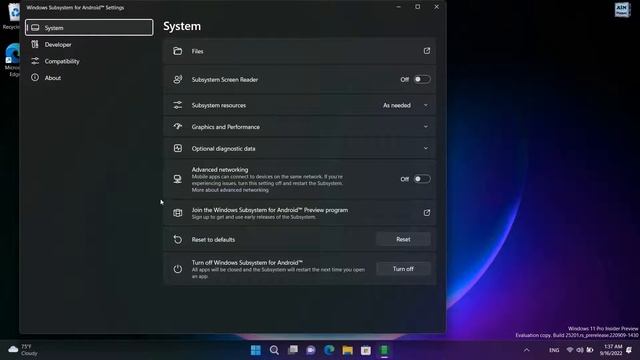The height and width of the screenshot is (360, 640).
Task: Toggle Advanced networking switch
Action: tap(422, 179)
